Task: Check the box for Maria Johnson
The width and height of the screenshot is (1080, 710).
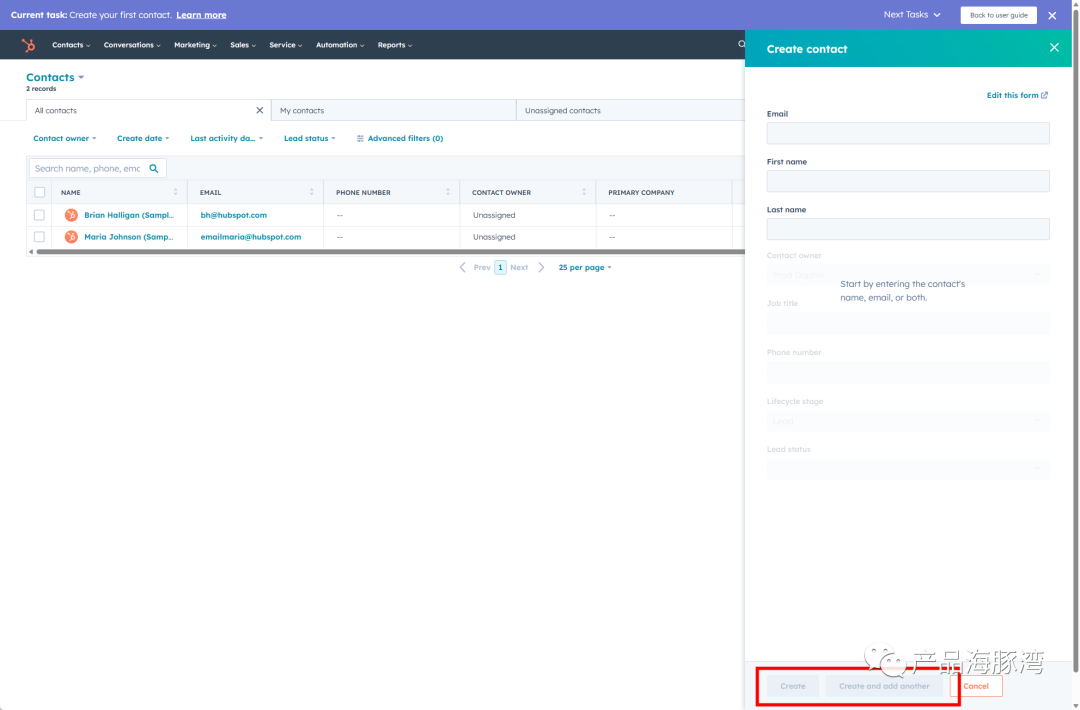Action: click(x=39, y=237)
